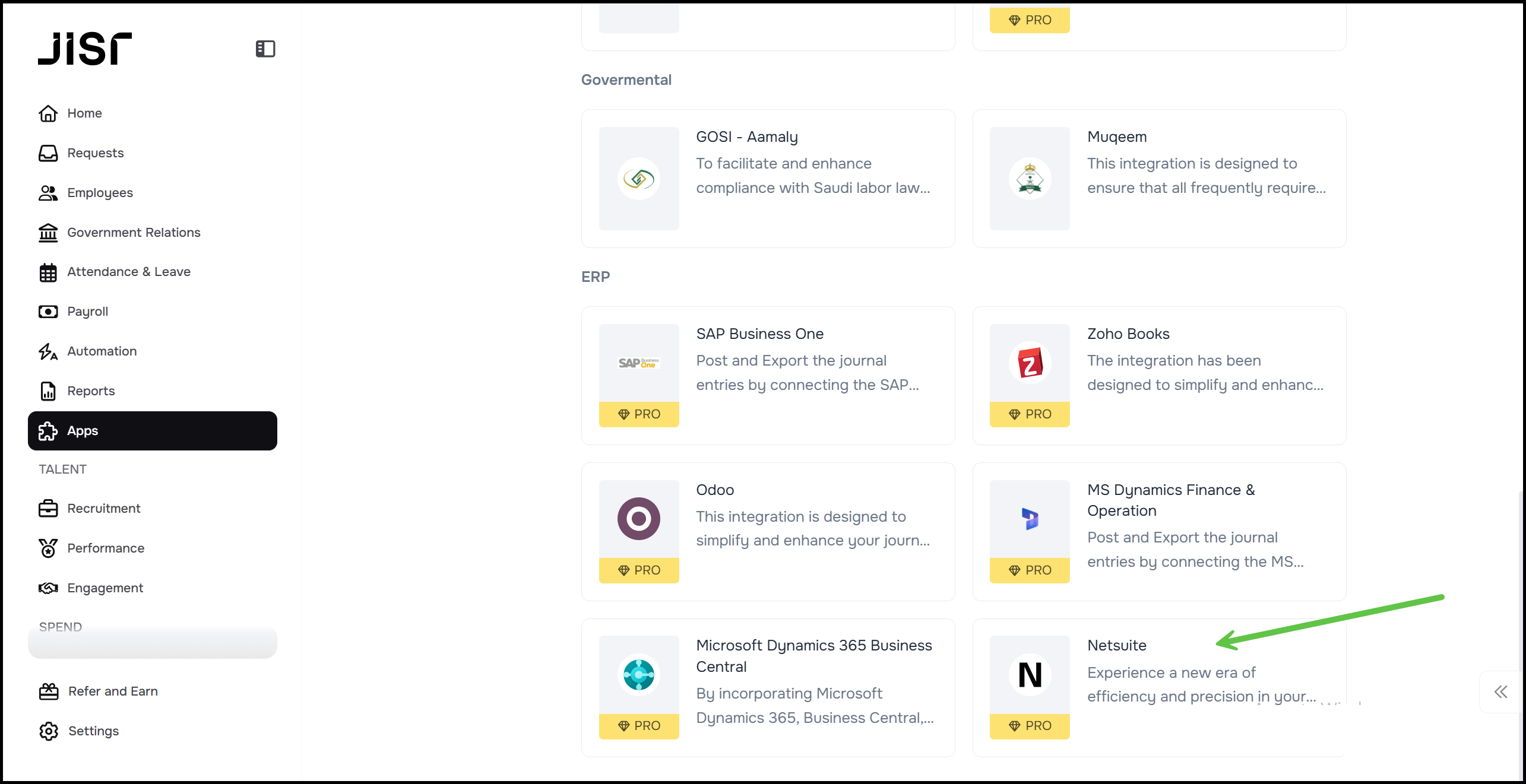The width and height of the screenshot is (1526, 784).
Task: Open the Settings gear icon
Action: pyautogui.click(x=49, y=731)
